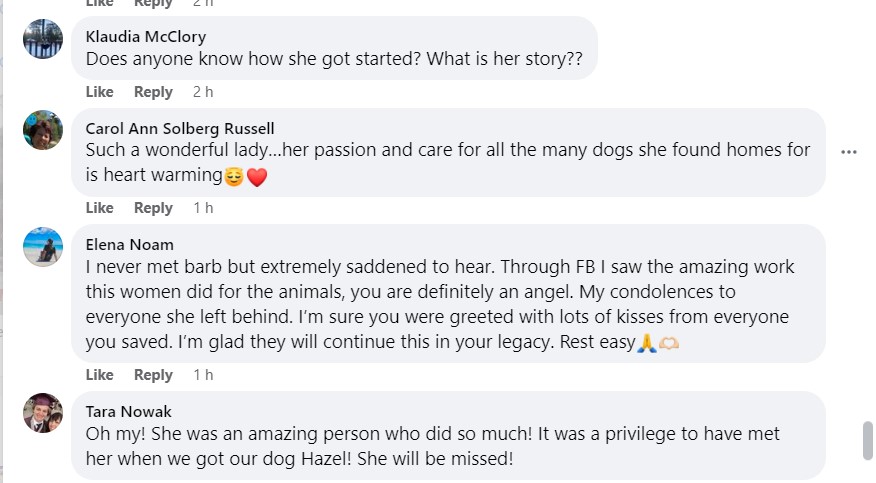876x483 pixels.
Task: Open Klaudia McClory's name link
Action: tap(146, 36)
